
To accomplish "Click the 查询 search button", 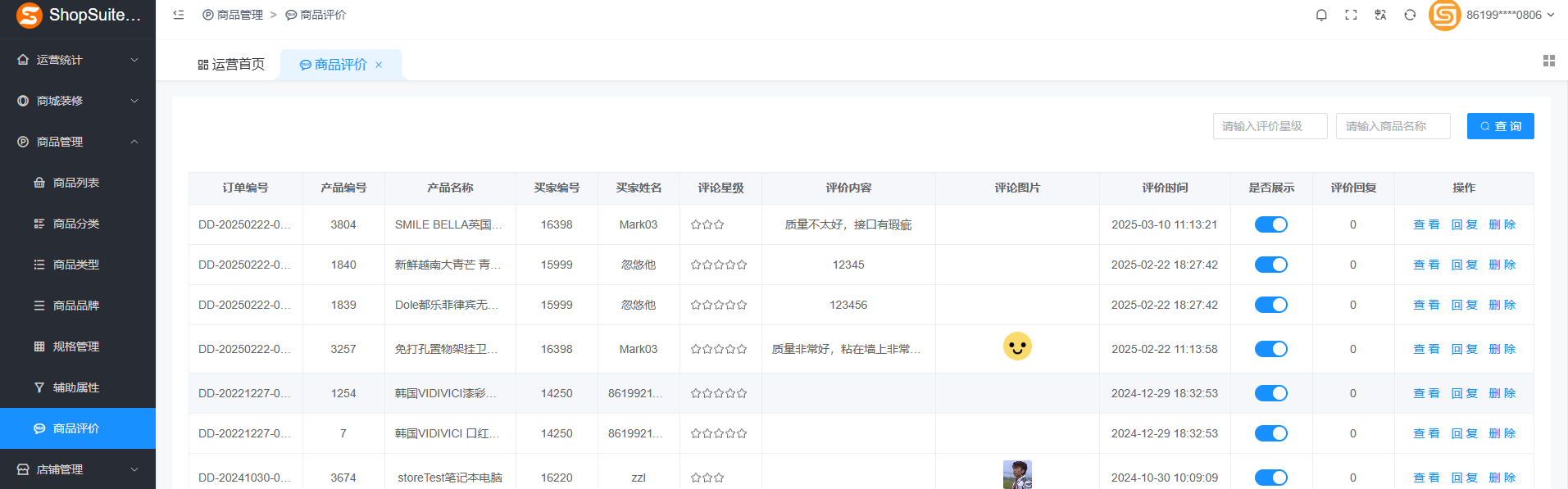I will tap(1500, 126).
